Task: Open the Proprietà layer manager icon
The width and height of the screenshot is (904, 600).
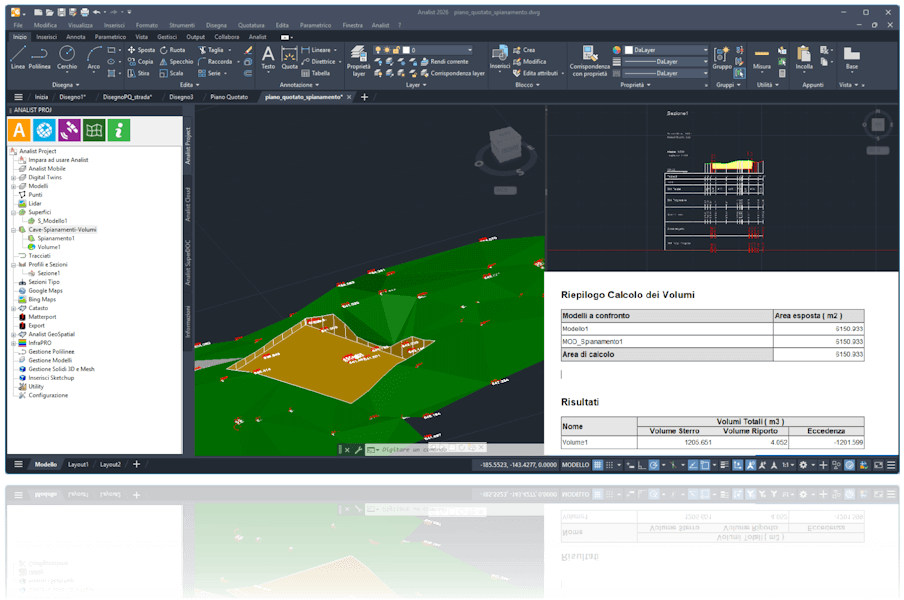Action: click(359, 61)
